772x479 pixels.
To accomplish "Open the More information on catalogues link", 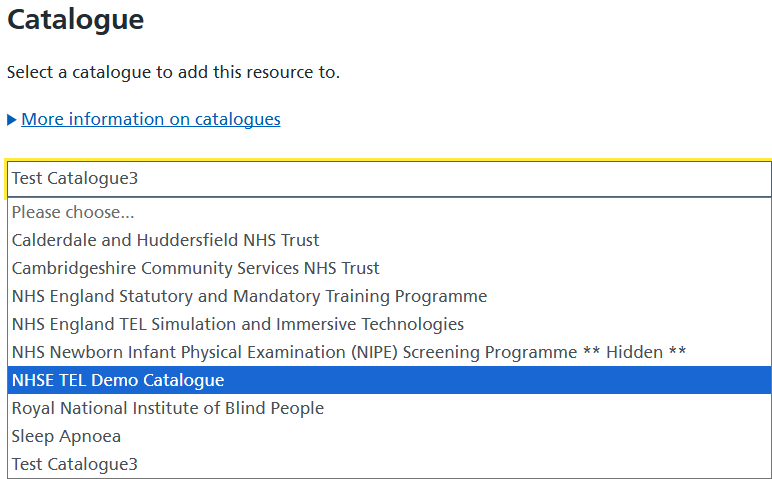I will point(151,119).
